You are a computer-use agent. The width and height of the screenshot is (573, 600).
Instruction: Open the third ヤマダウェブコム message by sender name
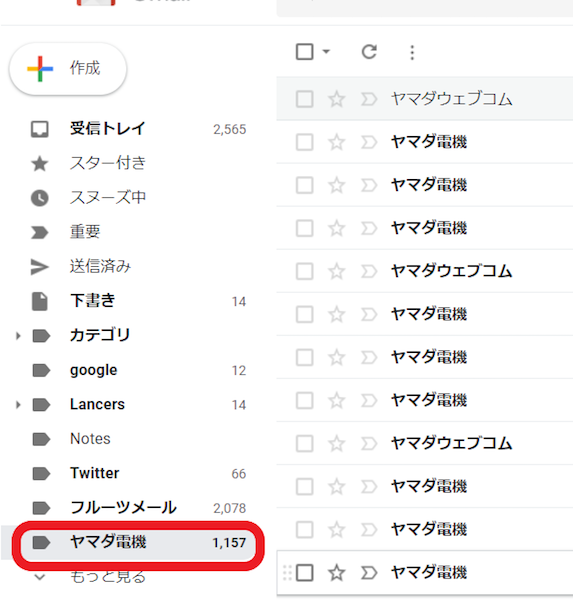coord(452,443)
